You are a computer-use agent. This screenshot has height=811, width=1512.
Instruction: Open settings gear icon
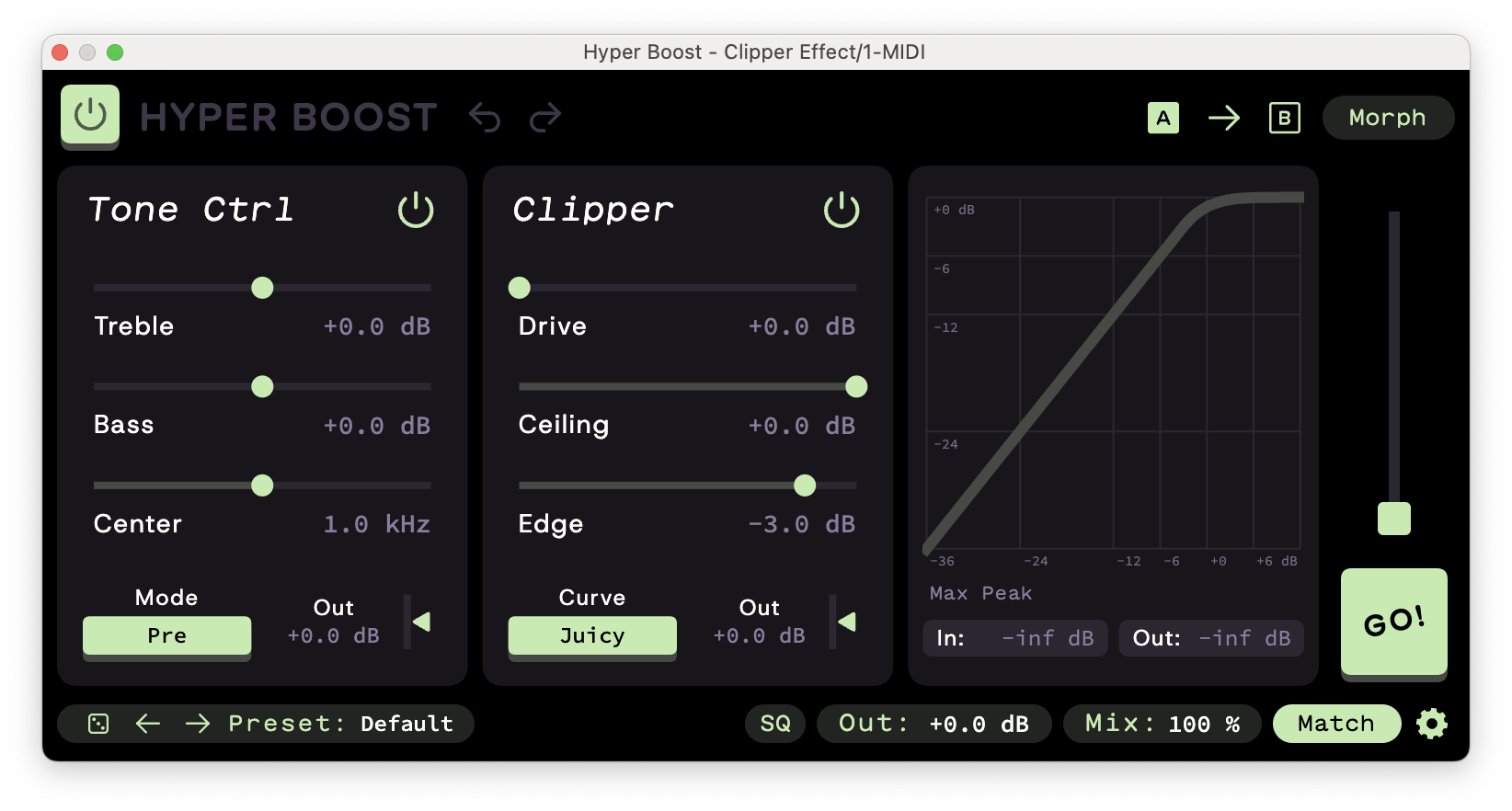coord(1431,724)
